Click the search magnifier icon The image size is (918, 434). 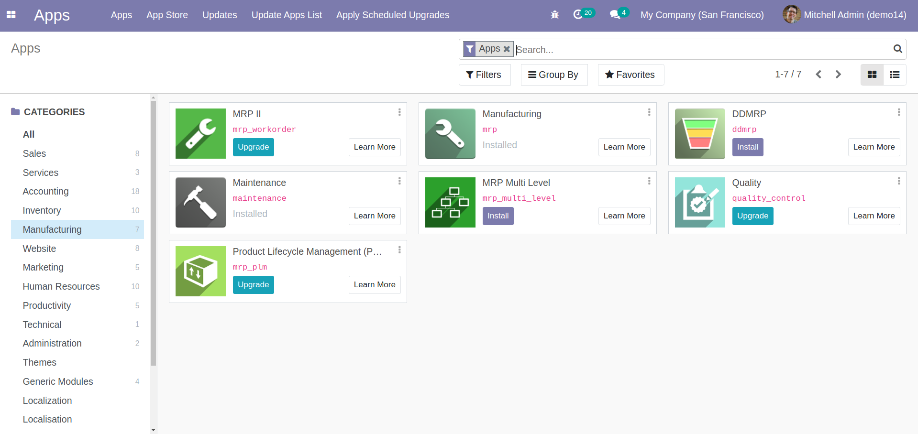[x=898, y=49]
